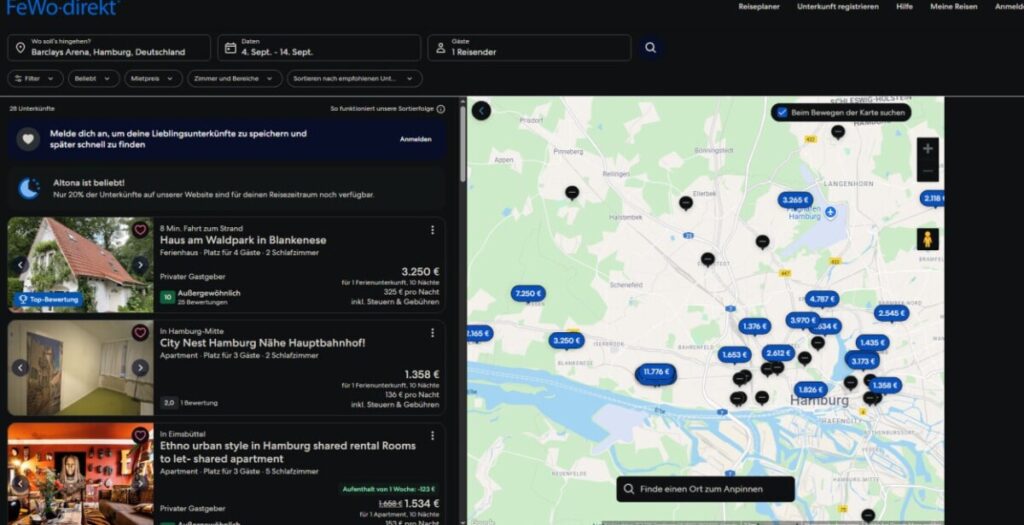Zoom out on the map
This screenshot has height=525, width=1024.
(927, 171)
